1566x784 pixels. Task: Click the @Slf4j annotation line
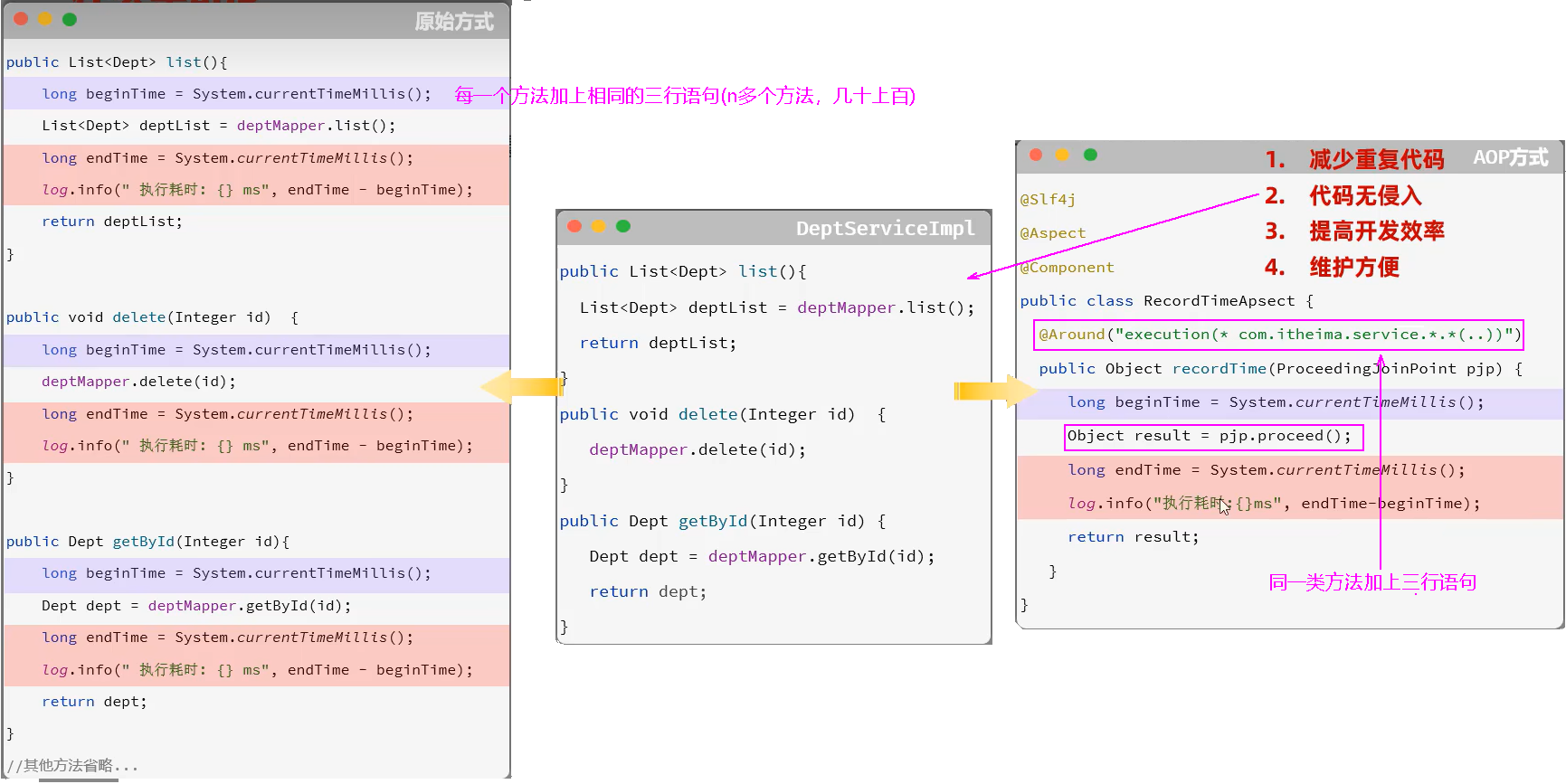[1048, 200]
